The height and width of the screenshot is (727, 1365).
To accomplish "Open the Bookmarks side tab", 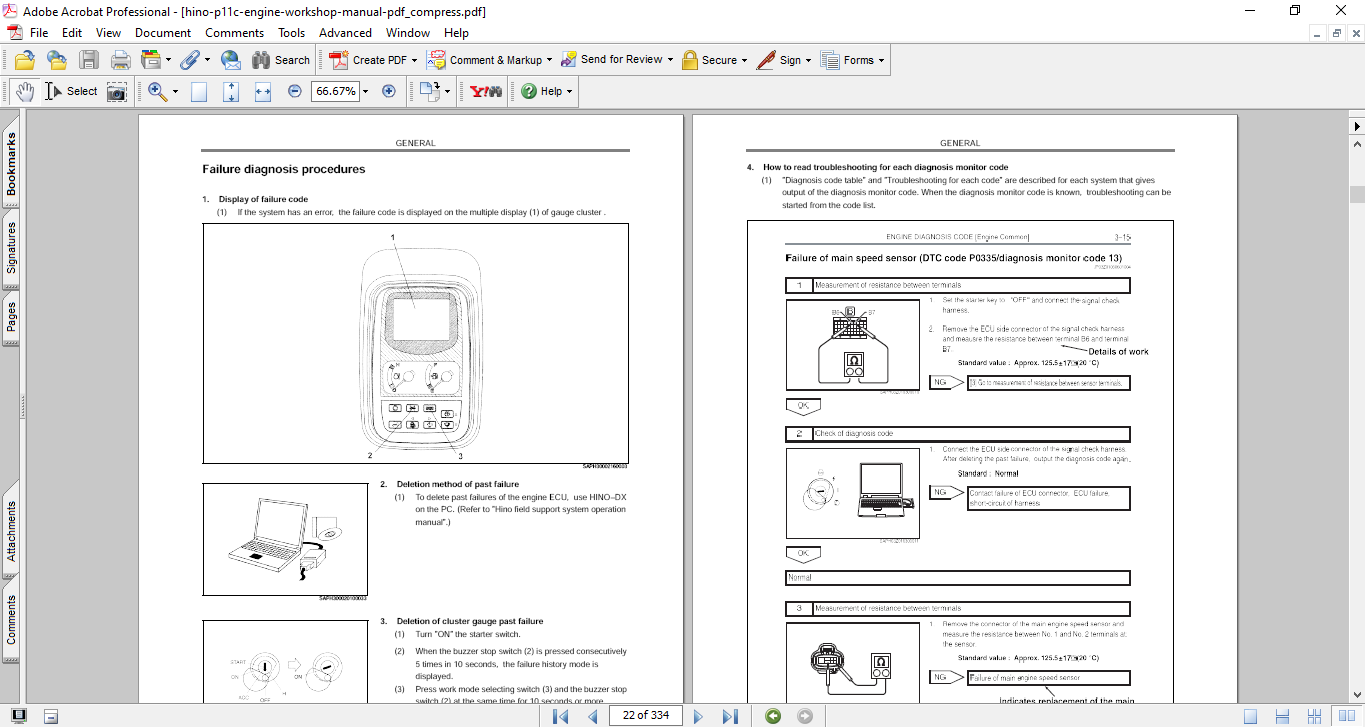I will (11, 165).
